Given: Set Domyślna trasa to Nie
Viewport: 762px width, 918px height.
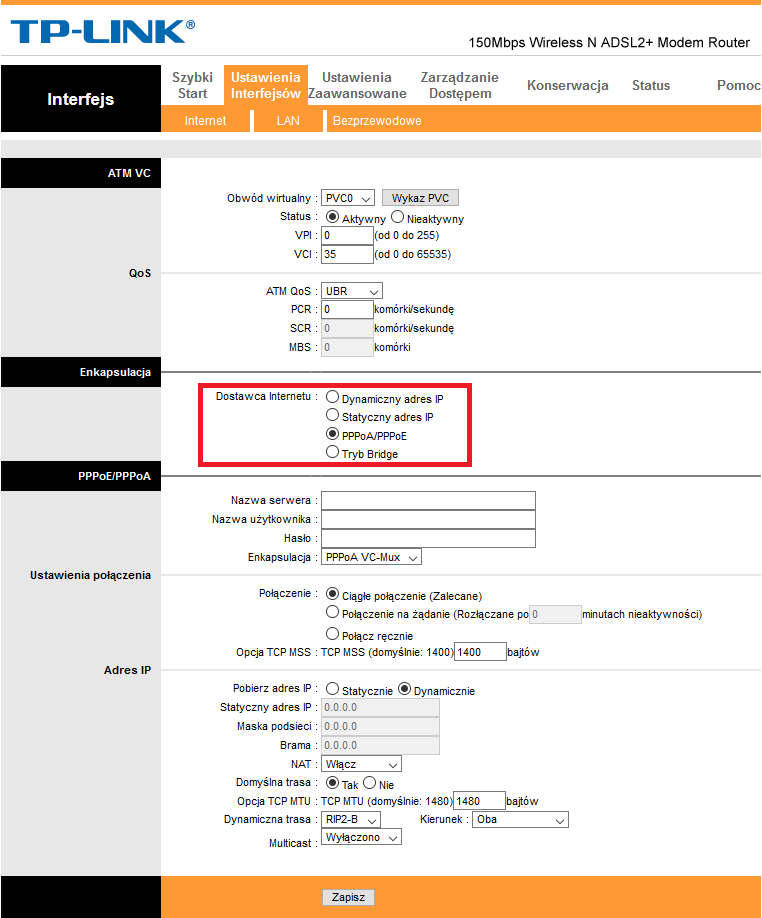Looking at the screenshot, I should (369, 784).
